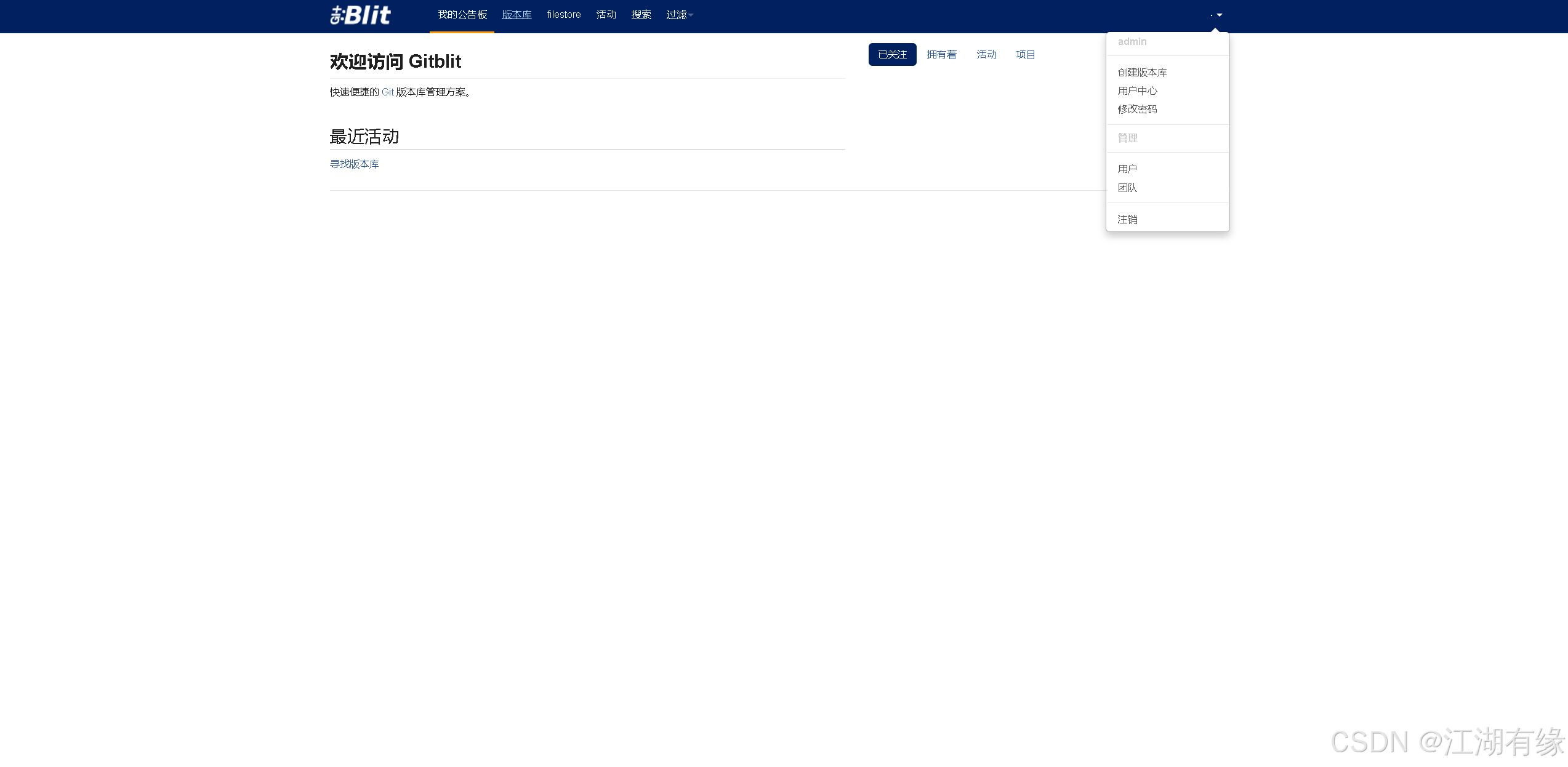Expand the 过滤 dropdown
1568x767 pixels.
(679, 15)
